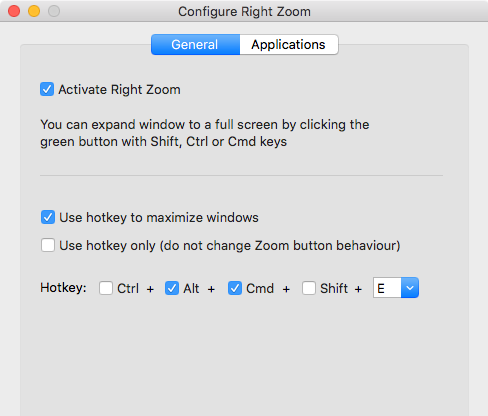Click the Hotkey: label
This screenshot has width=488, height=416.
pos(63,288)
